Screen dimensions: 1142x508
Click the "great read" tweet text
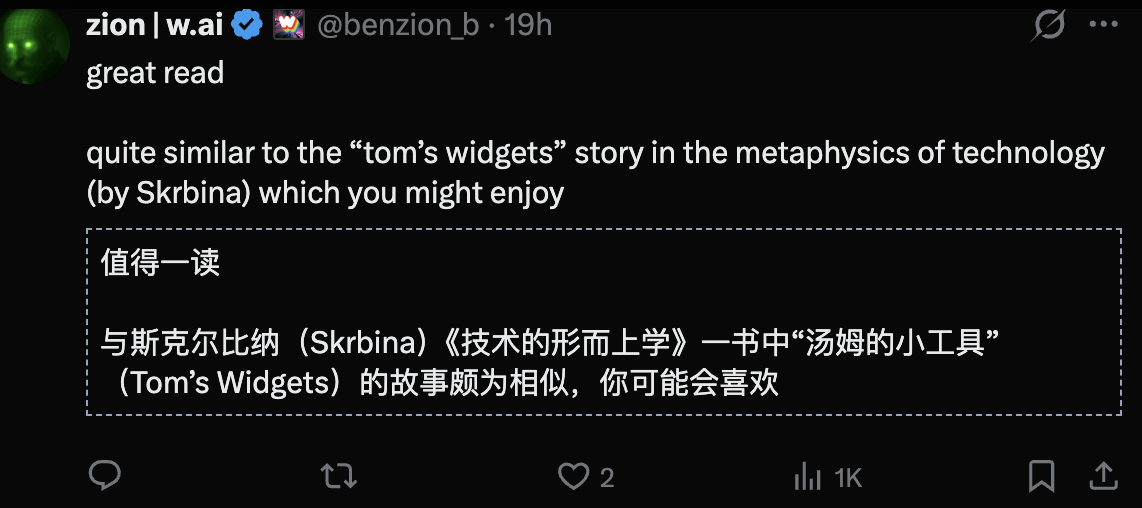click(x=155, y=73)
